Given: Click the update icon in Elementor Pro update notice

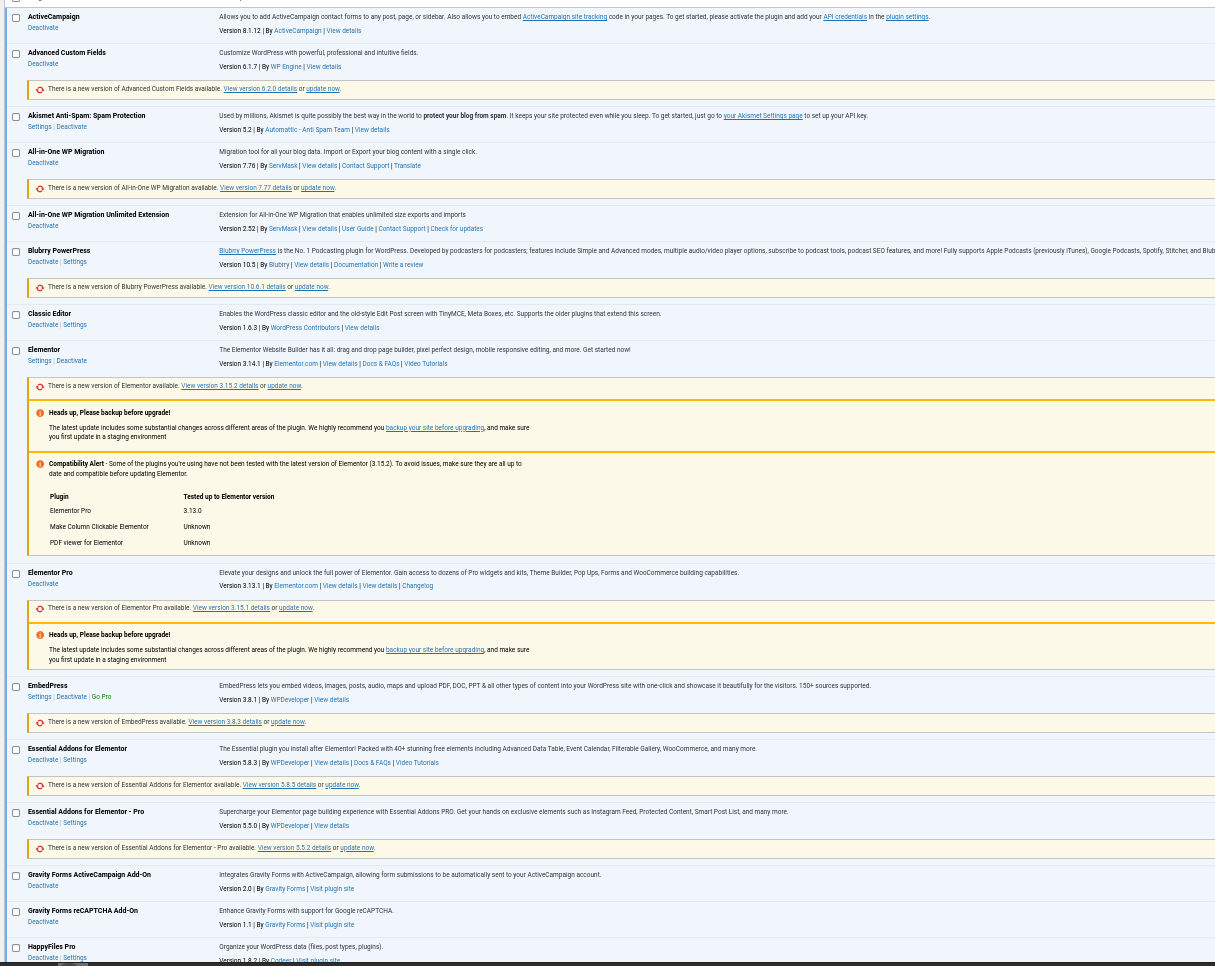Looking at the screenshot, I should [x=40, y=608].
